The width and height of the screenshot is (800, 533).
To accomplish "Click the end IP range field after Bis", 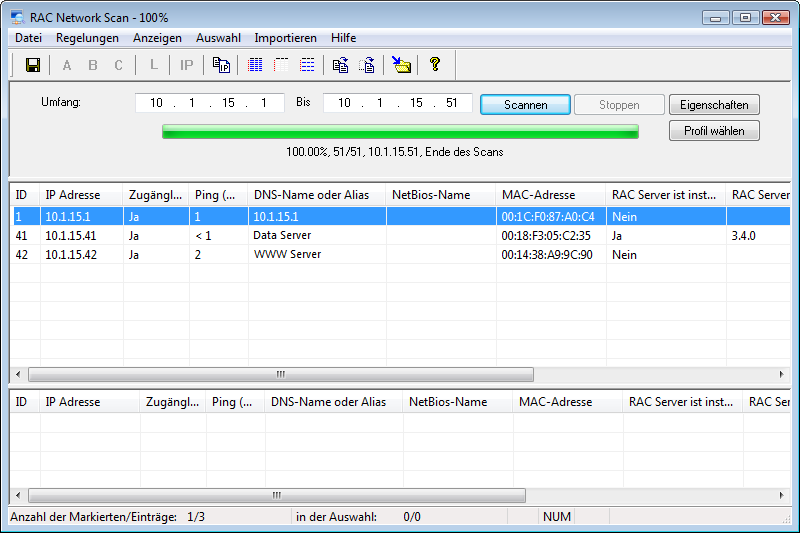I will [398, 103].
